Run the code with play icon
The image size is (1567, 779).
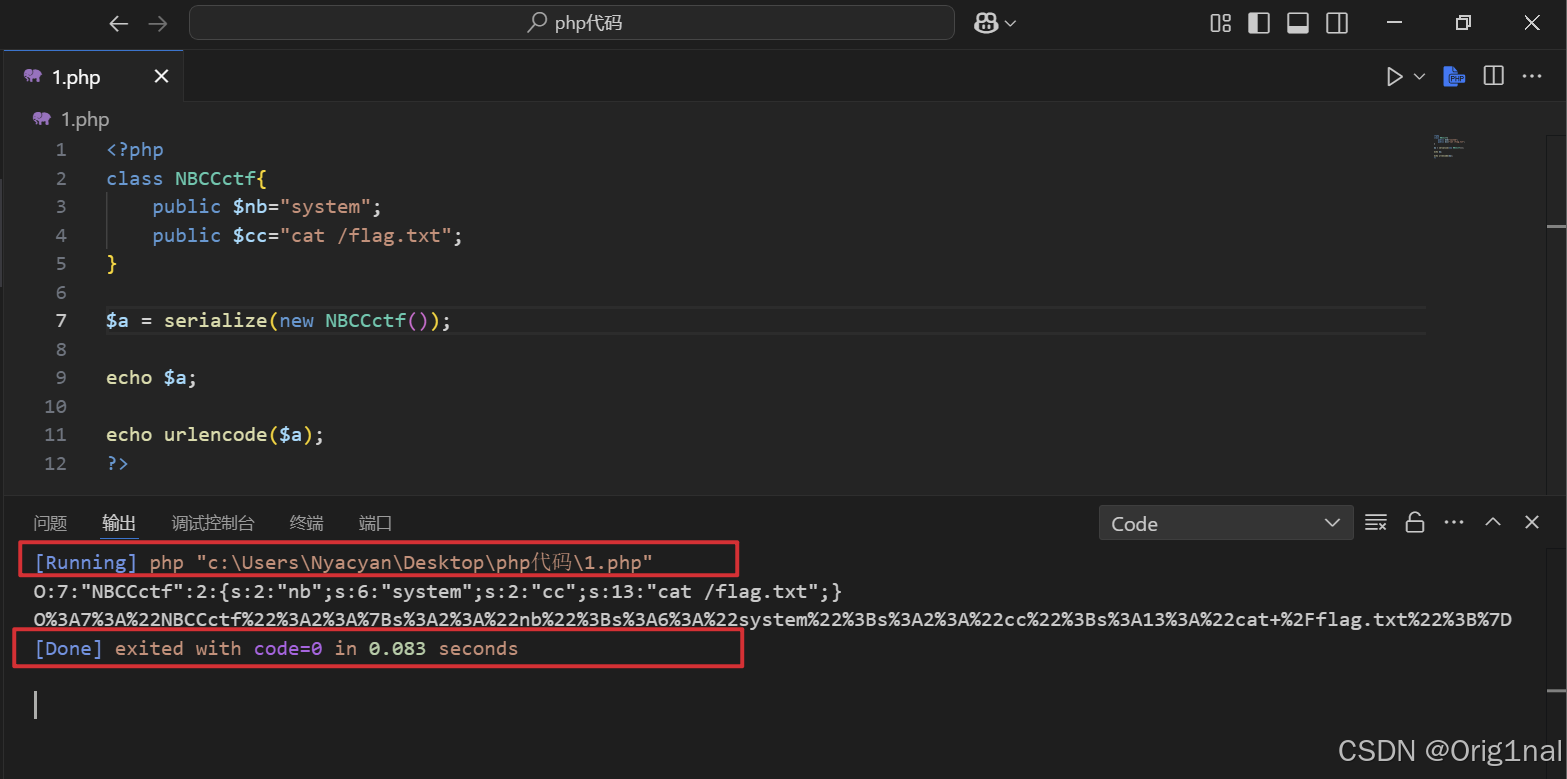[1394, 77]
